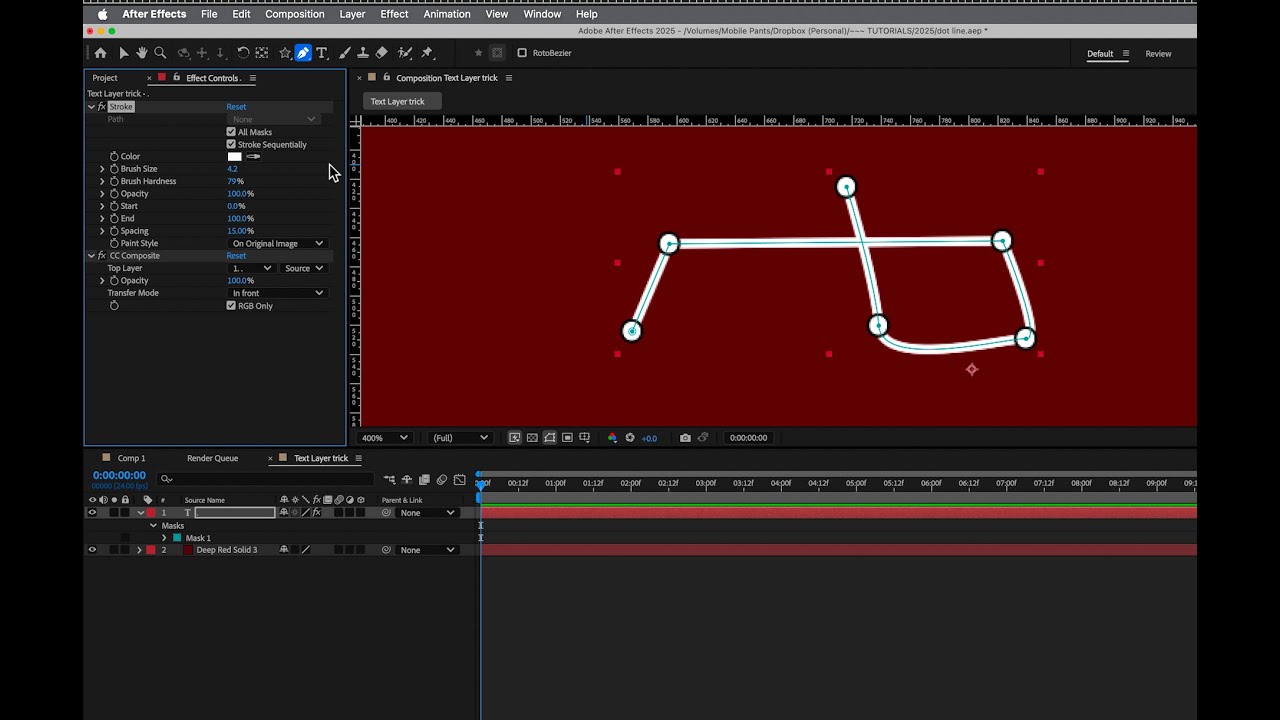
Task: Switch to the Comp 1 timeline tab
Action: coord(131,458)
